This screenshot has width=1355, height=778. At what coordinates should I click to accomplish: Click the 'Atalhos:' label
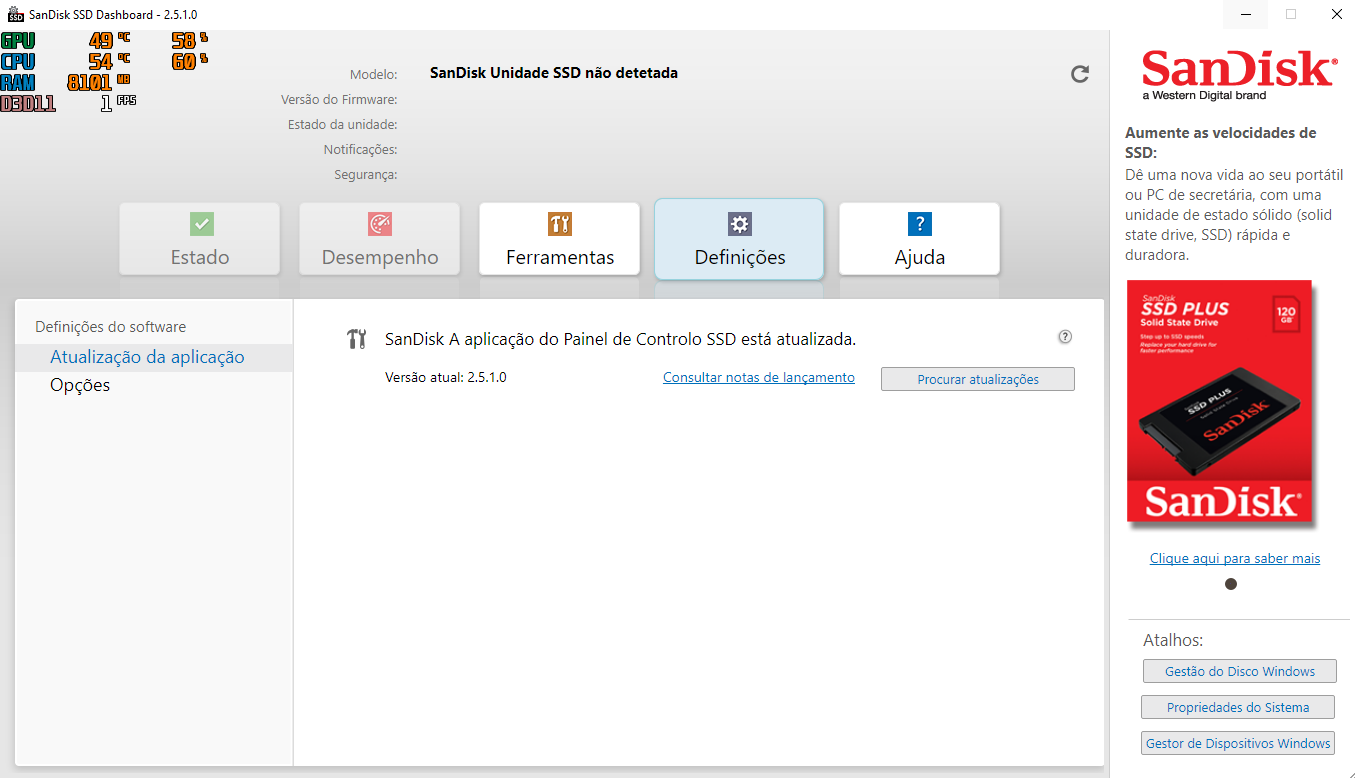point(1173,640)
